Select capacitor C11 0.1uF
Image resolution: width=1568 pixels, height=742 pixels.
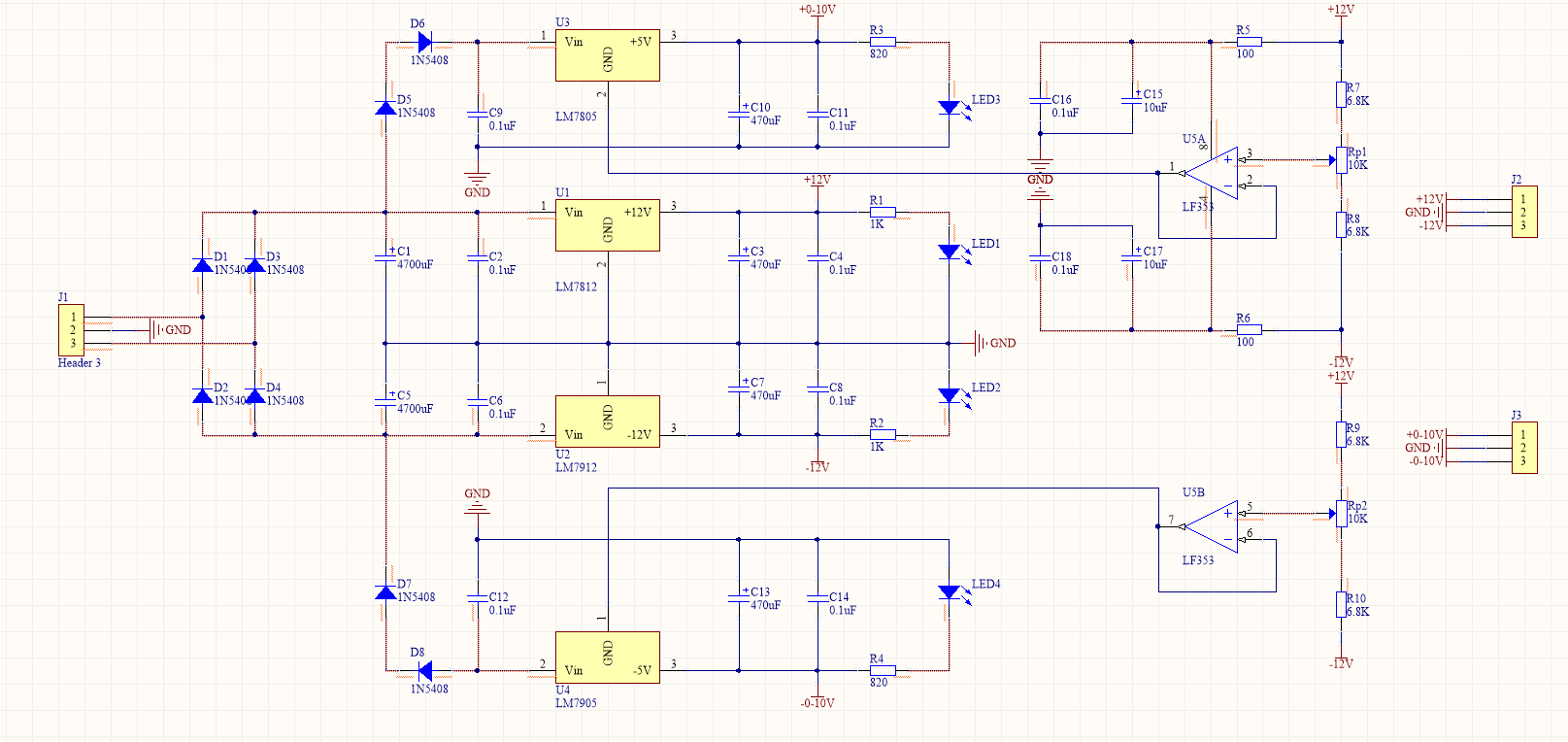pyautogui.click(x=817, y=115)
